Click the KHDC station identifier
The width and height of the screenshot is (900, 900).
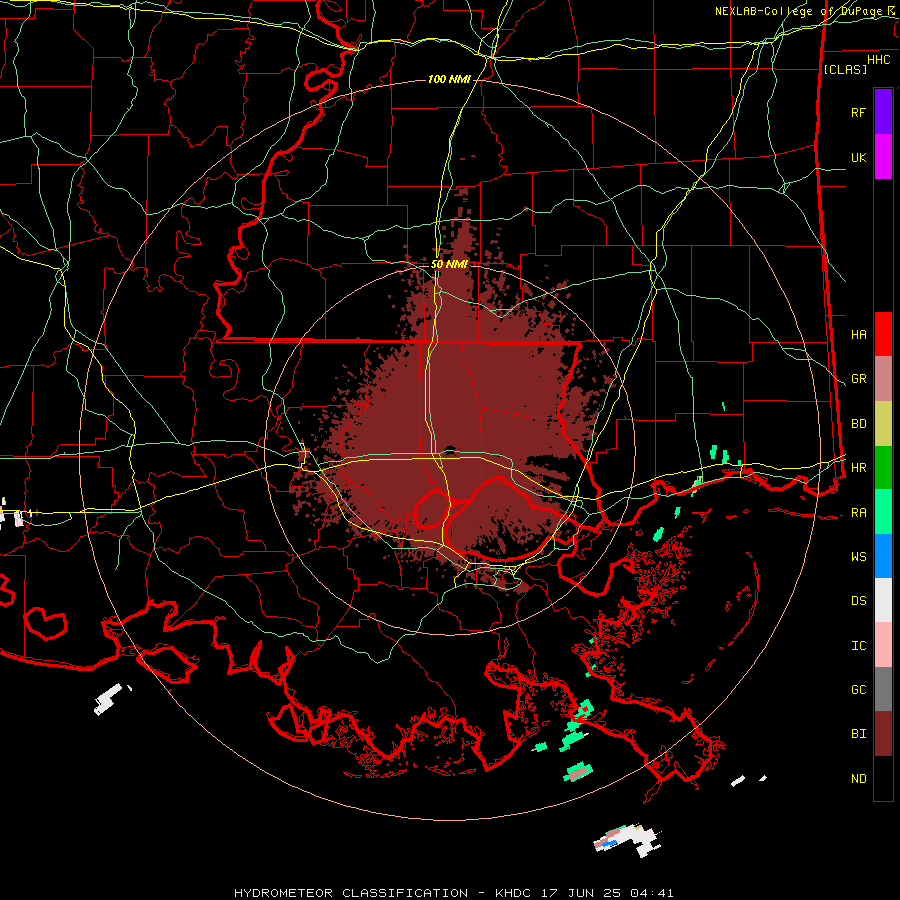(514, 893)
